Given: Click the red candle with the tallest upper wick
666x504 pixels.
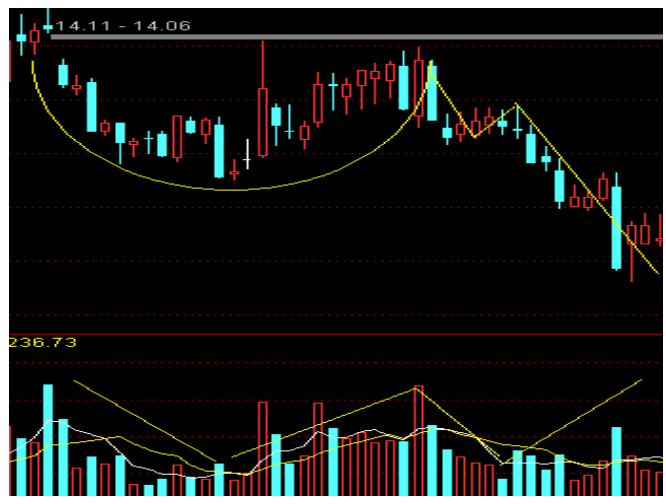Looking at the screenshot, I should pos(263,120).
